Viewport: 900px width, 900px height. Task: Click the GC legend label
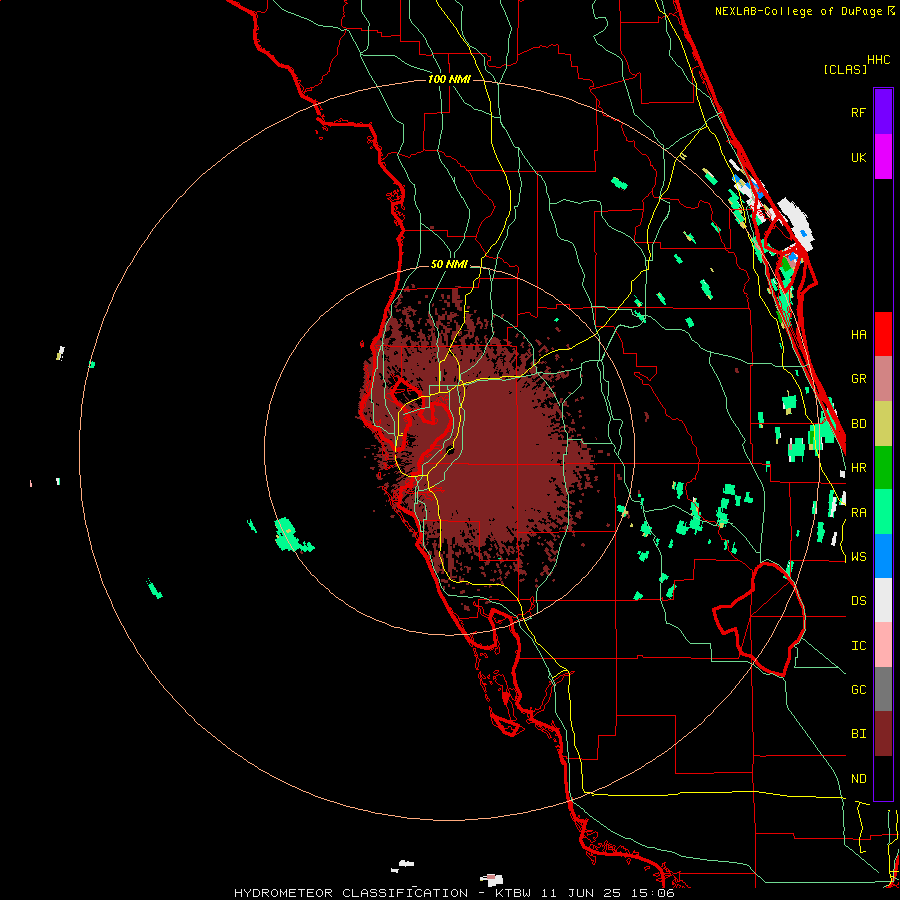click(858, 690)
